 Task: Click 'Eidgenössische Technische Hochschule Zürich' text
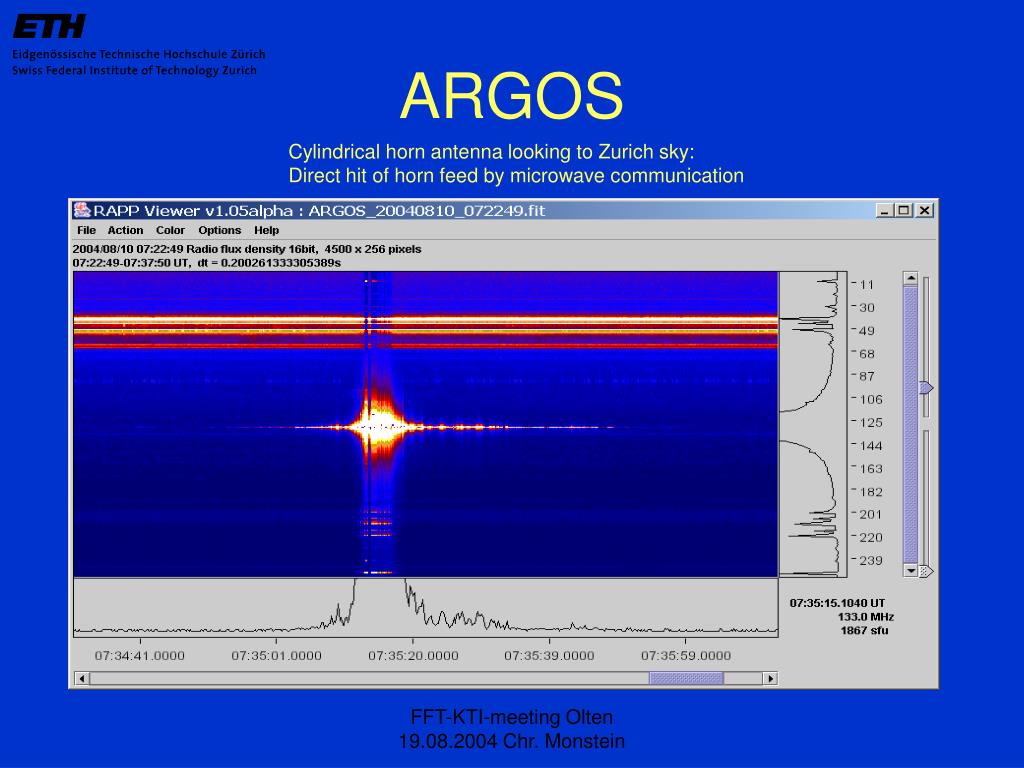pos(138,54)
